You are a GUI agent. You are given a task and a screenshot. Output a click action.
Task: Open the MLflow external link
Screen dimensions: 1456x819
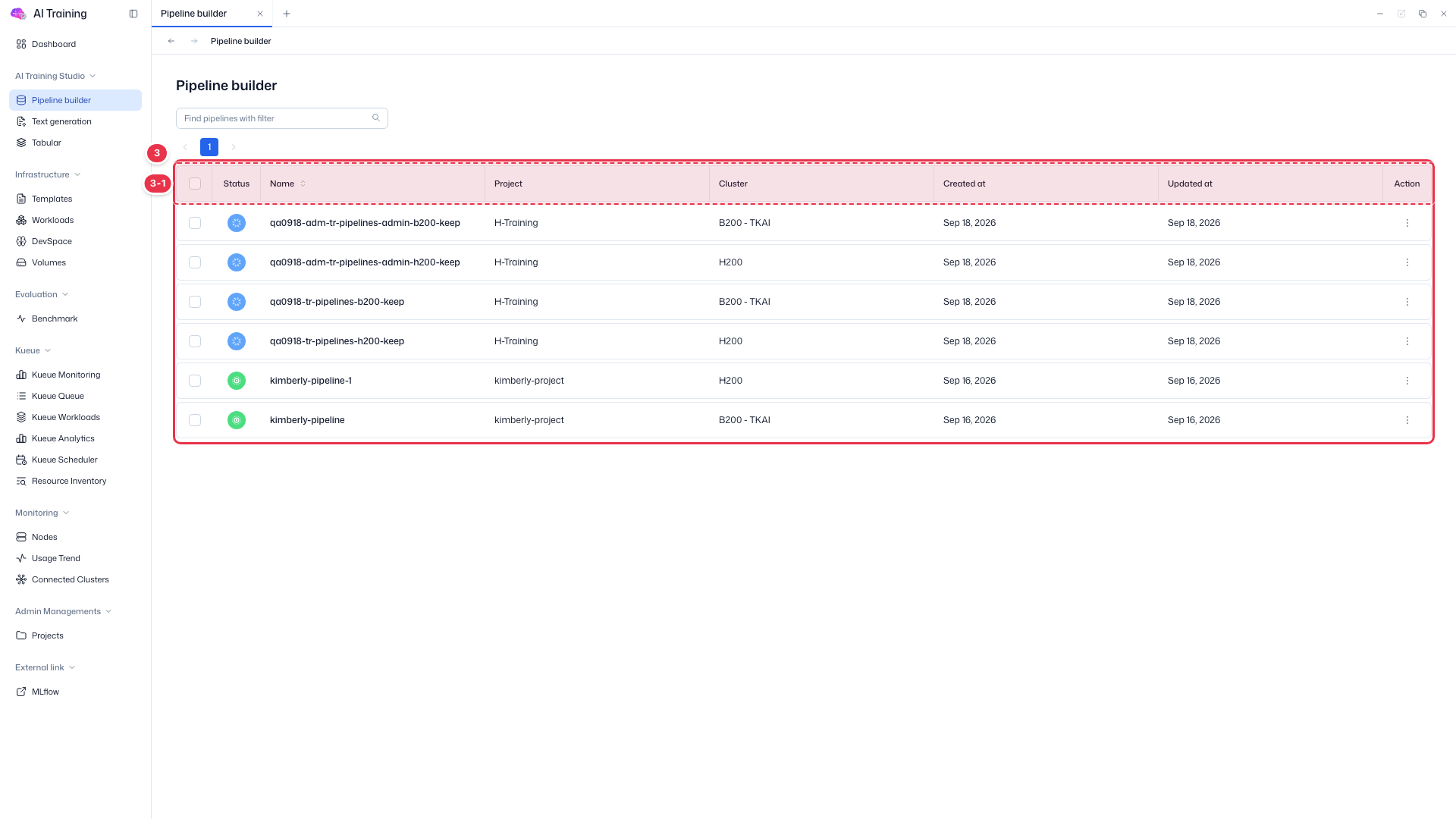click(x=75, y=692)
